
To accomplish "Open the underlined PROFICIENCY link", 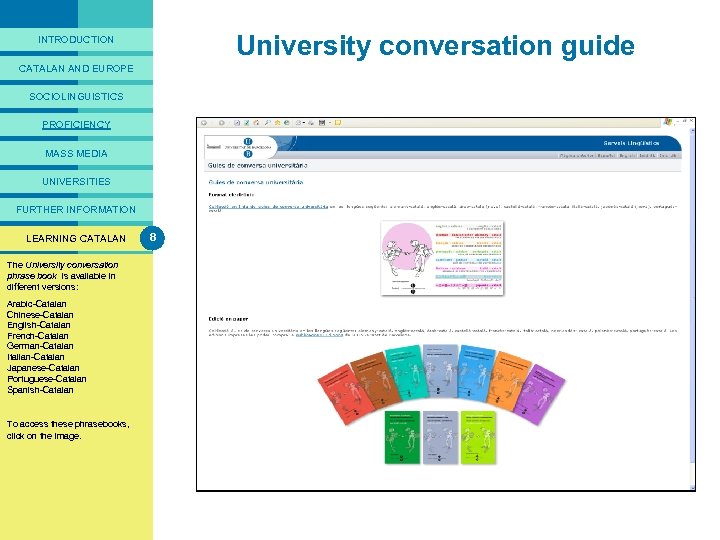I will (76, 124).
